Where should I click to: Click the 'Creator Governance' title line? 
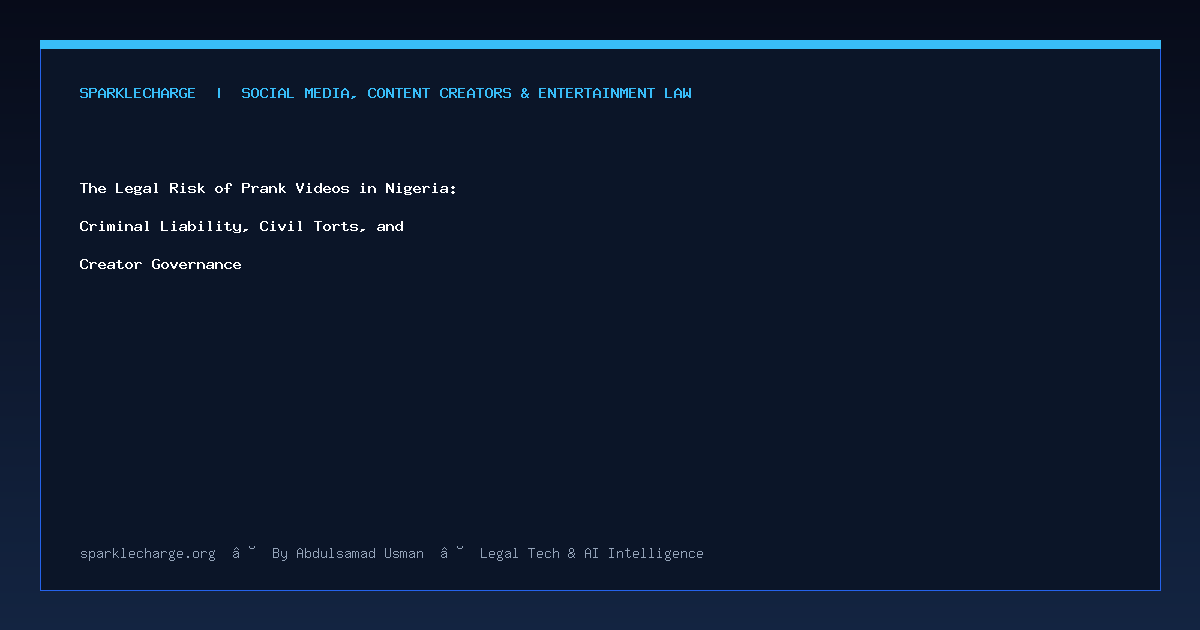[161, 264]
